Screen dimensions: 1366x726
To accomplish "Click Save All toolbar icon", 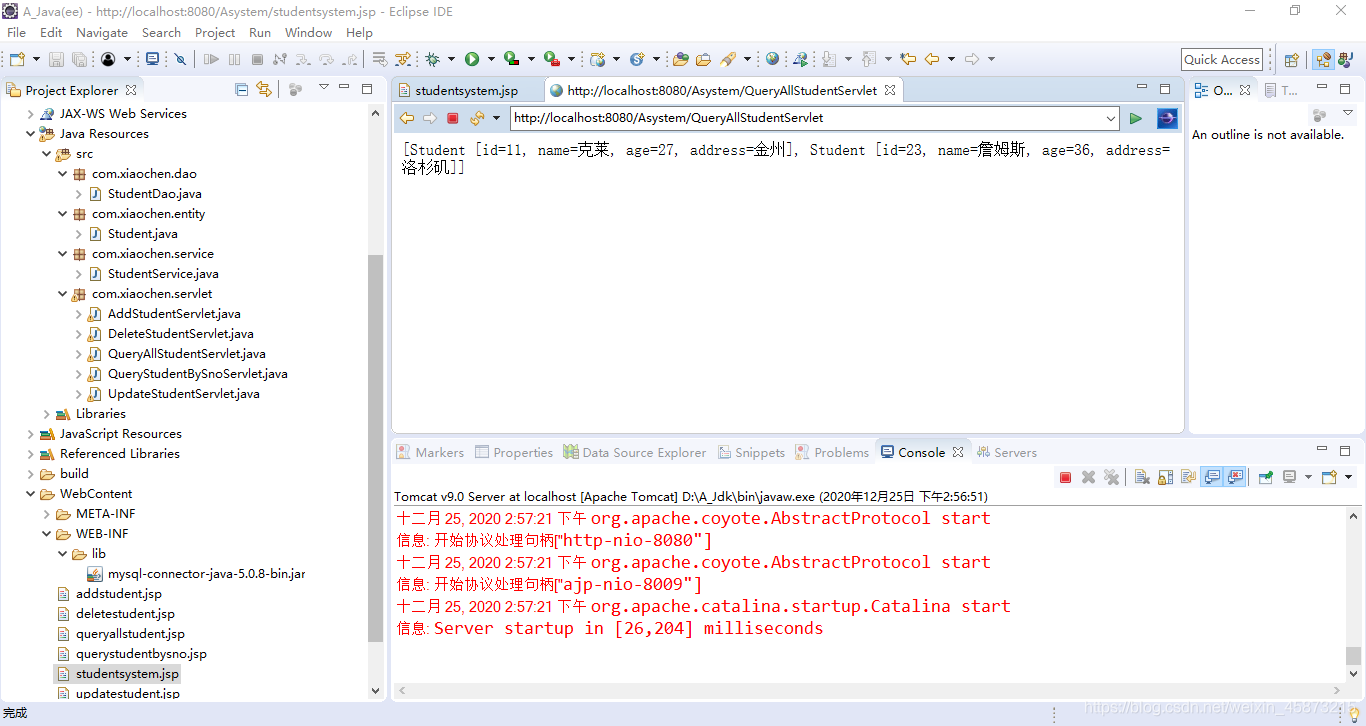I will [x=79, y=59].
